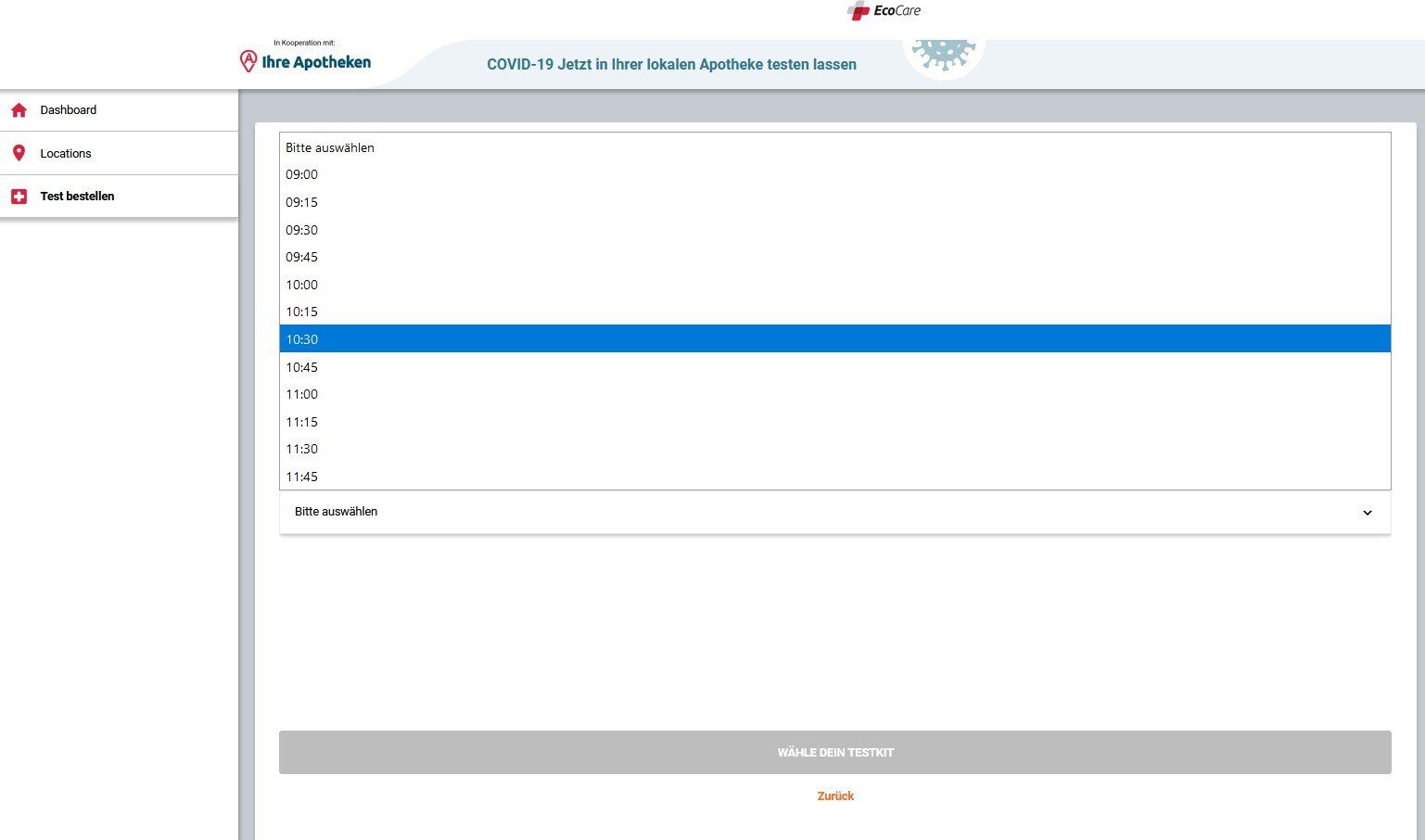Viewport: 1425px width, 840px height.
Task: Click the Dashboard home icon
Action: [x=19, y=110]
